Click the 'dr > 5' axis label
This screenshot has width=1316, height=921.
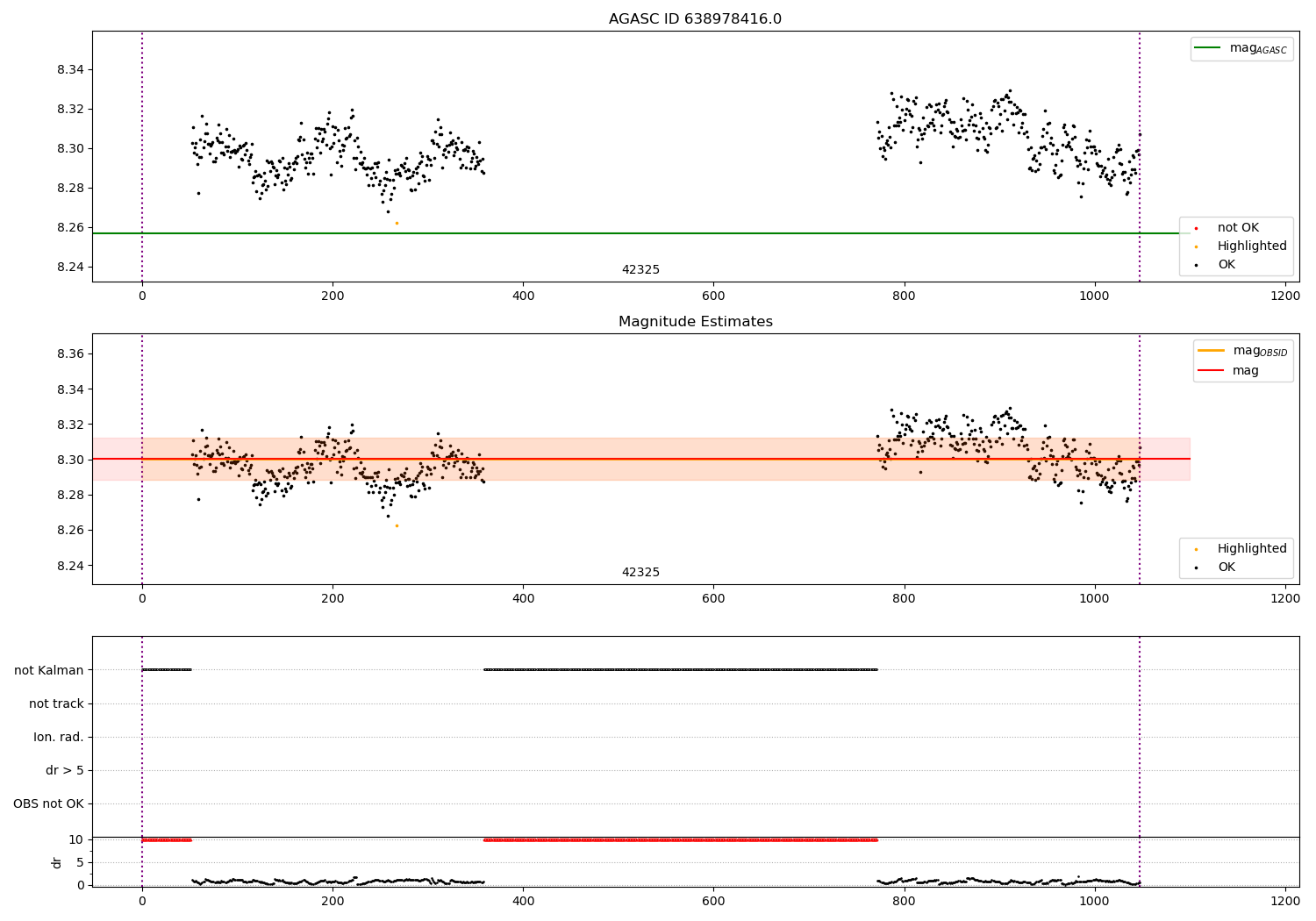[65, 771]
